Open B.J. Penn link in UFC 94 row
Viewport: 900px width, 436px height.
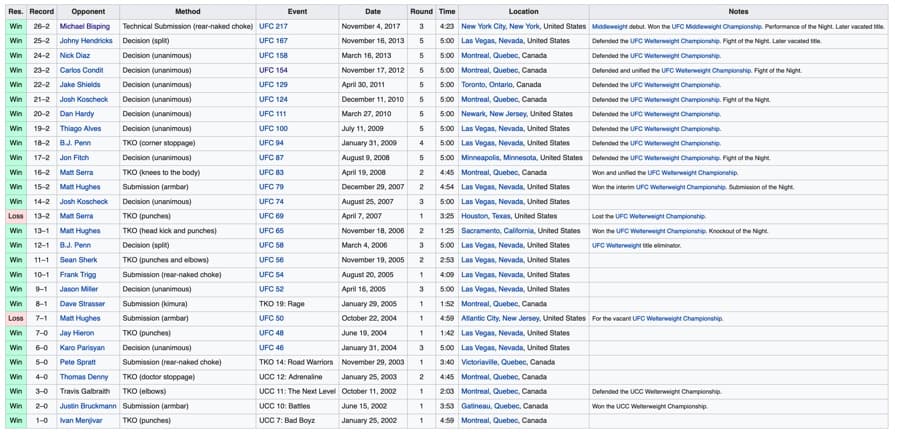(x=75, y=143)
